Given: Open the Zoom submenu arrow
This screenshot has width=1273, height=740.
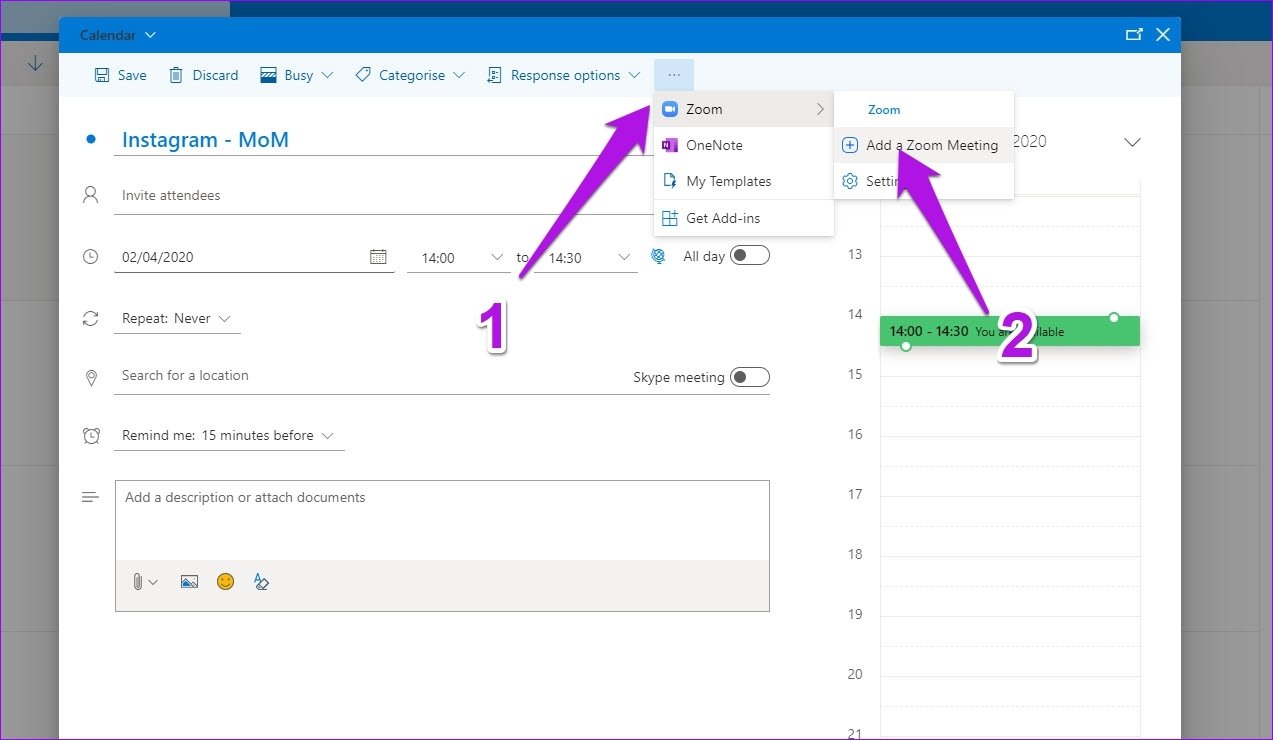Looking at the screenshot, I should (x=820, y=109).
